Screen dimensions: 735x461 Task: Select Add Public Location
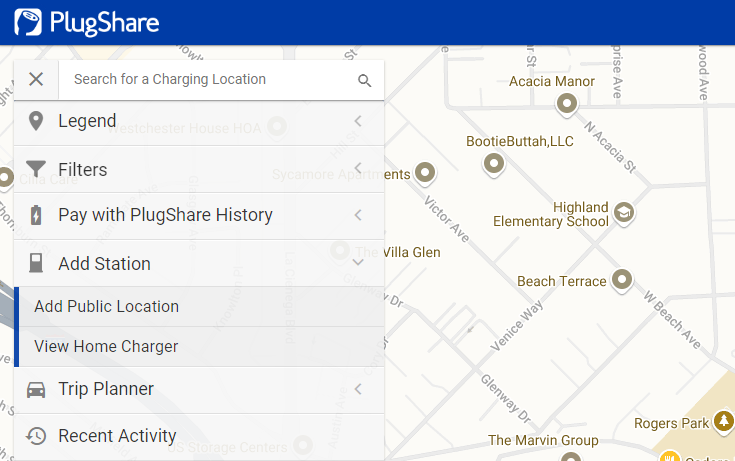coord(201,306)
